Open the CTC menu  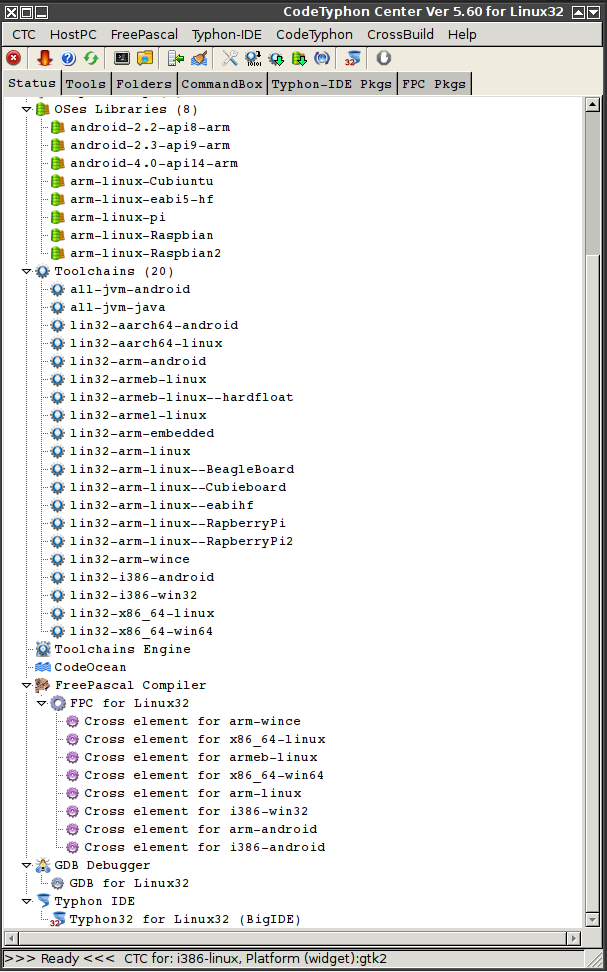point(24,35)
